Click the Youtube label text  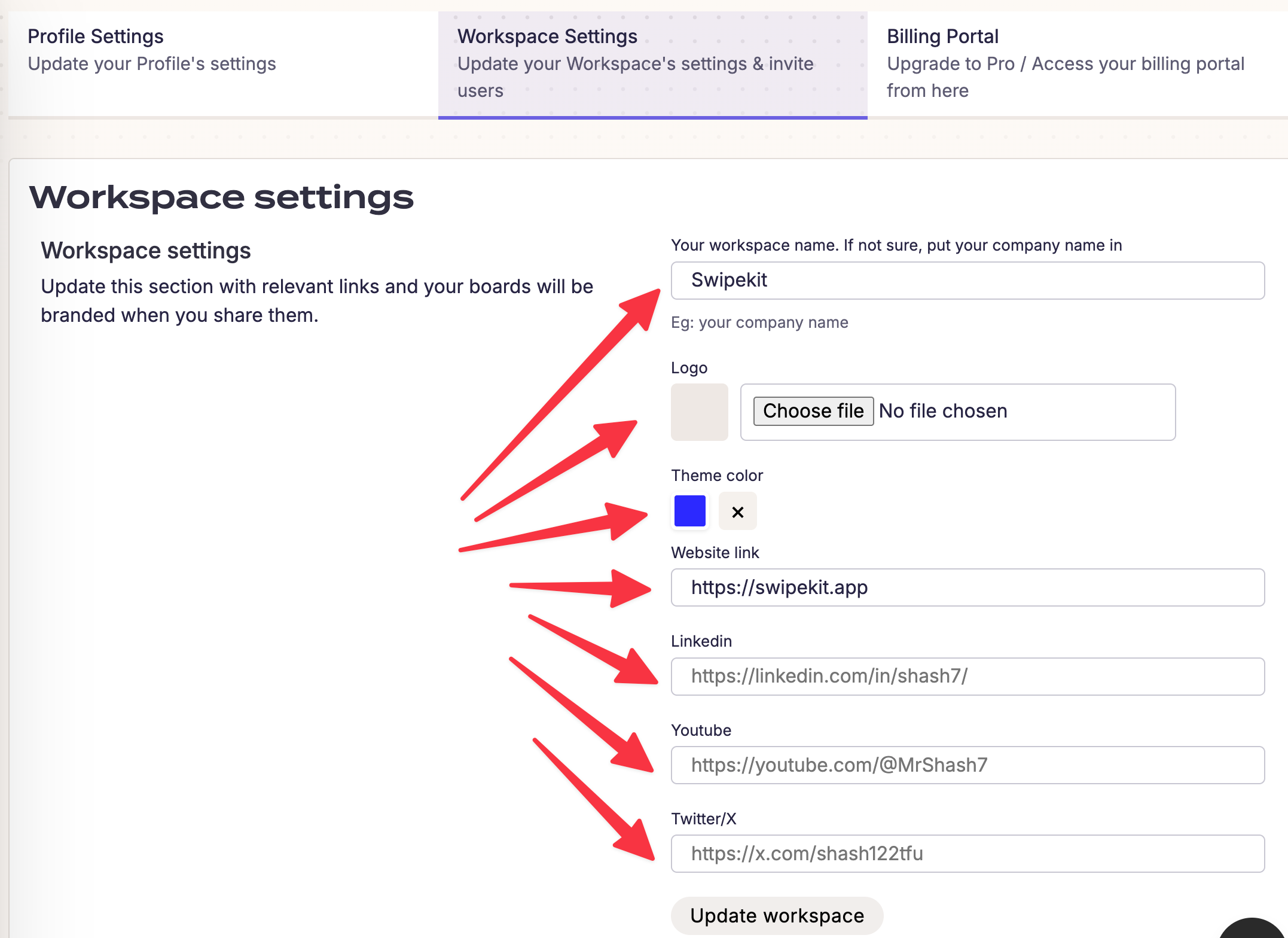click(701, 730)
